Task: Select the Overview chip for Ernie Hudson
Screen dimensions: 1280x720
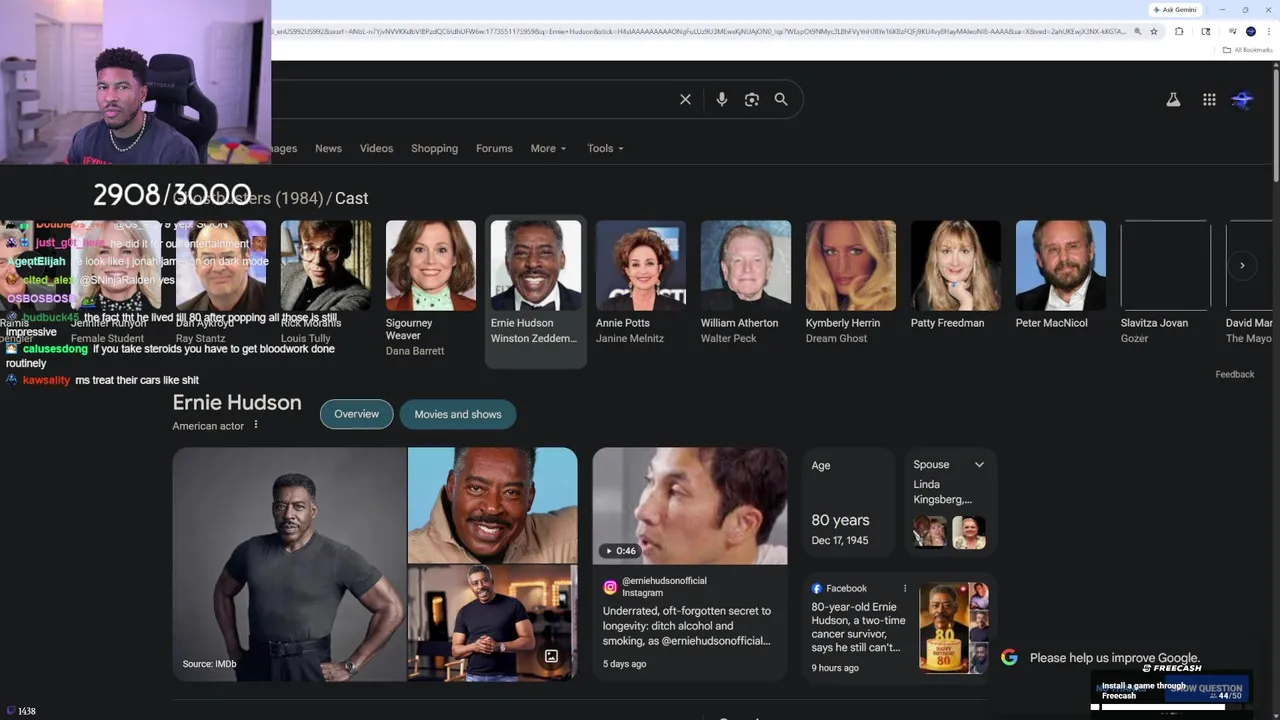Action: click(357, 414)
